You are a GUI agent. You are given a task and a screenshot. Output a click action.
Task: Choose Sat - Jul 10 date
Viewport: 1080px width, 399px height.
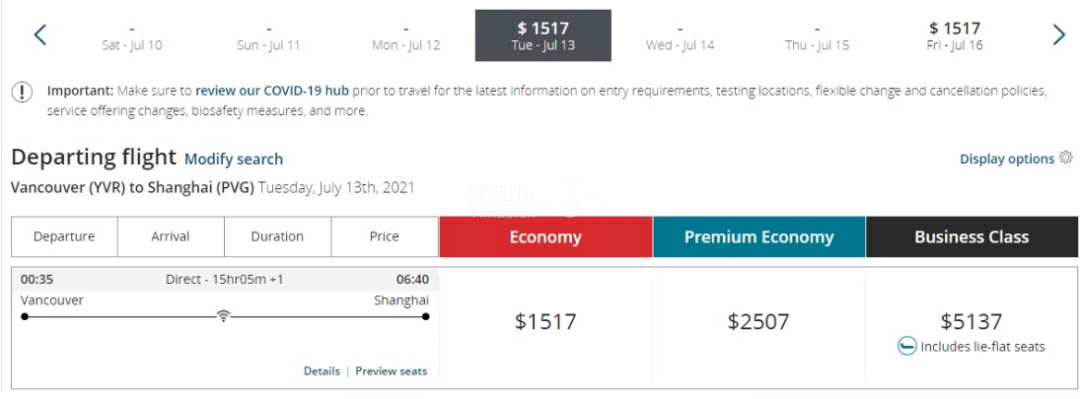coord(132,38)
